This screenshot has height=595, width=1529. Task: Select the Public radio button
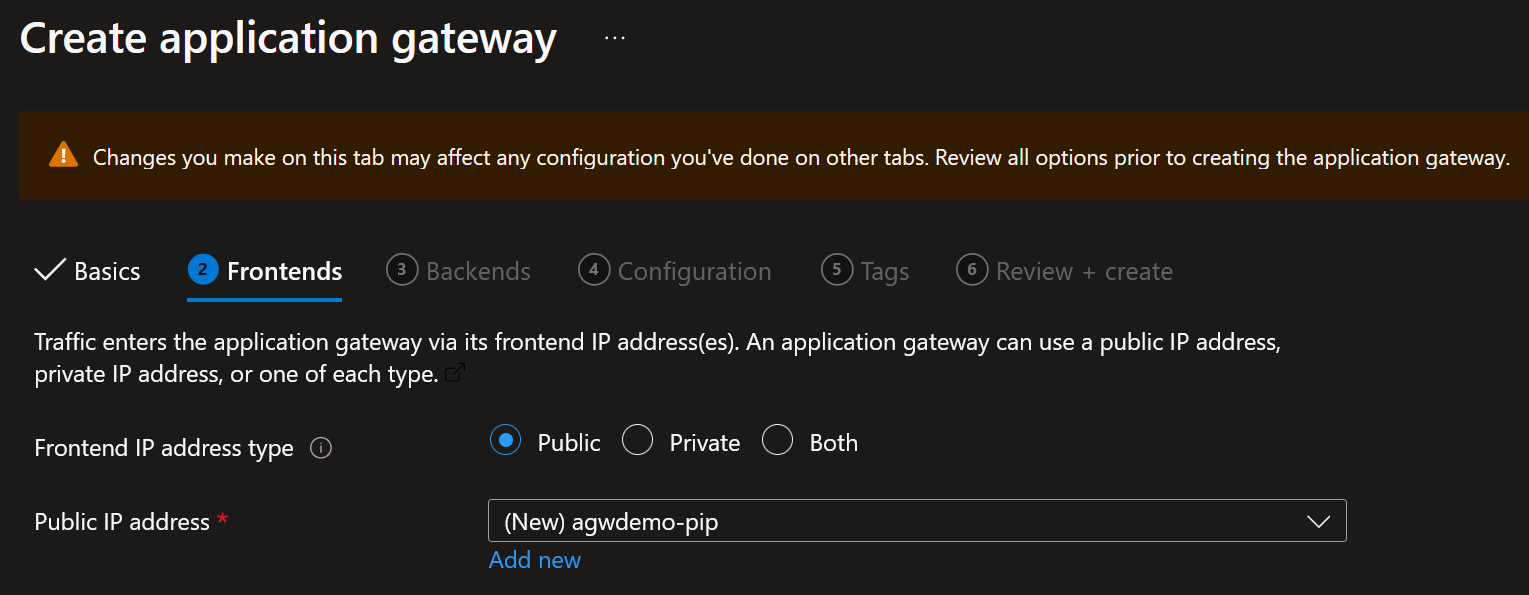point(505,441)
